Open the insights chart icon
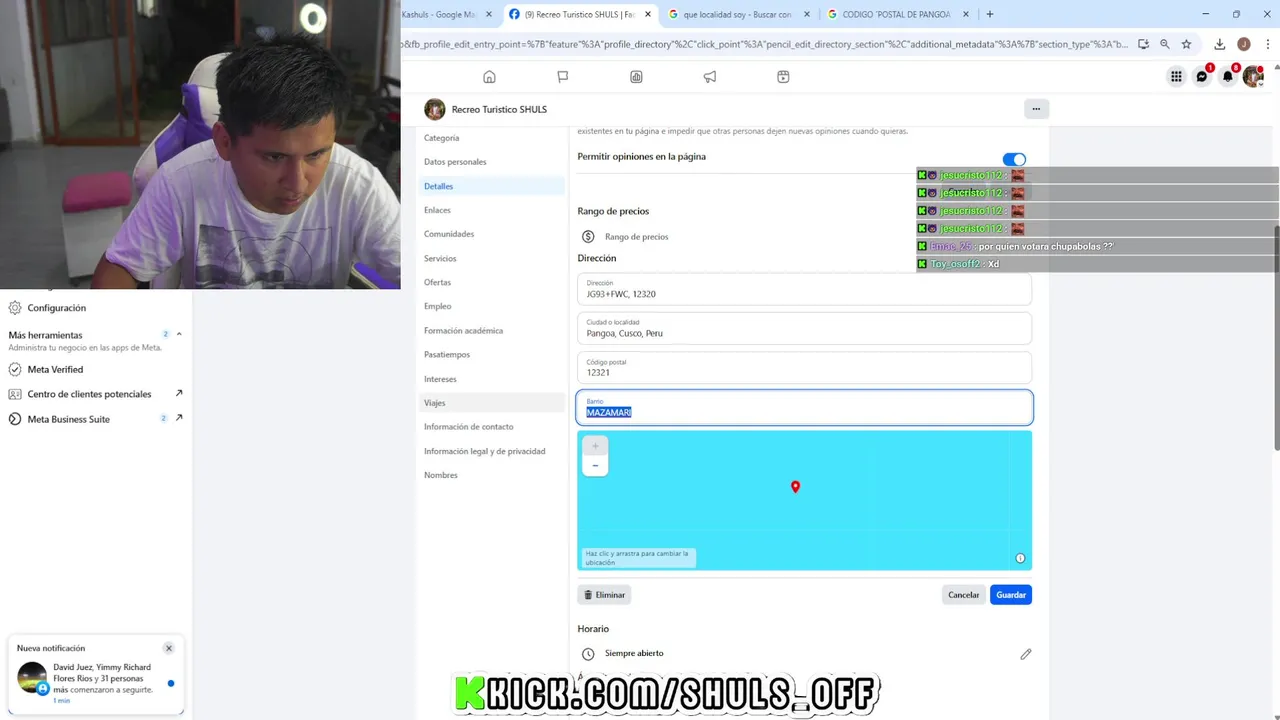The height and width of the screenshot is (720, 1280). (636, 77)
